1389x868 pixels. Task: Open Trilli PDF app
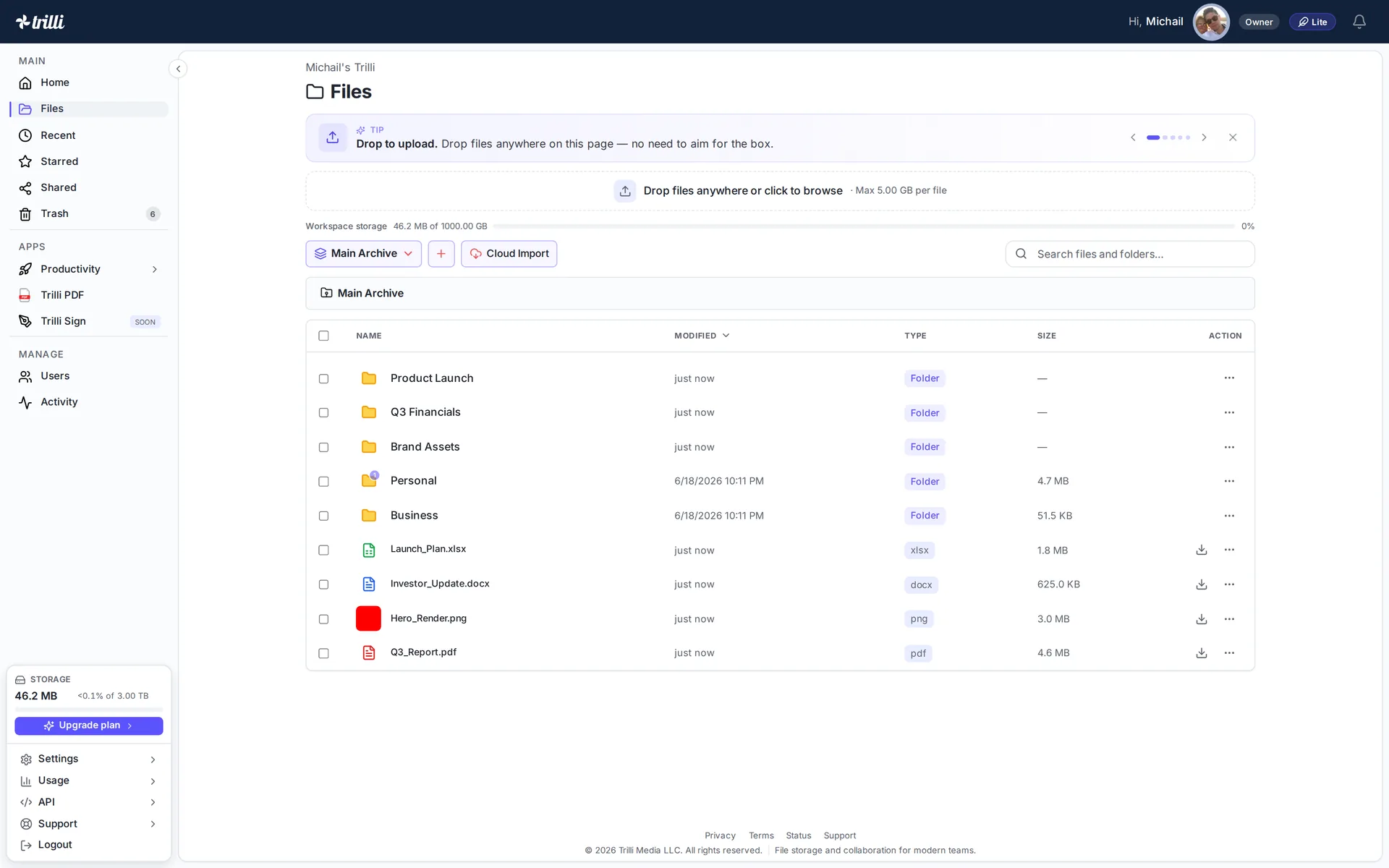tap(89, 295)
